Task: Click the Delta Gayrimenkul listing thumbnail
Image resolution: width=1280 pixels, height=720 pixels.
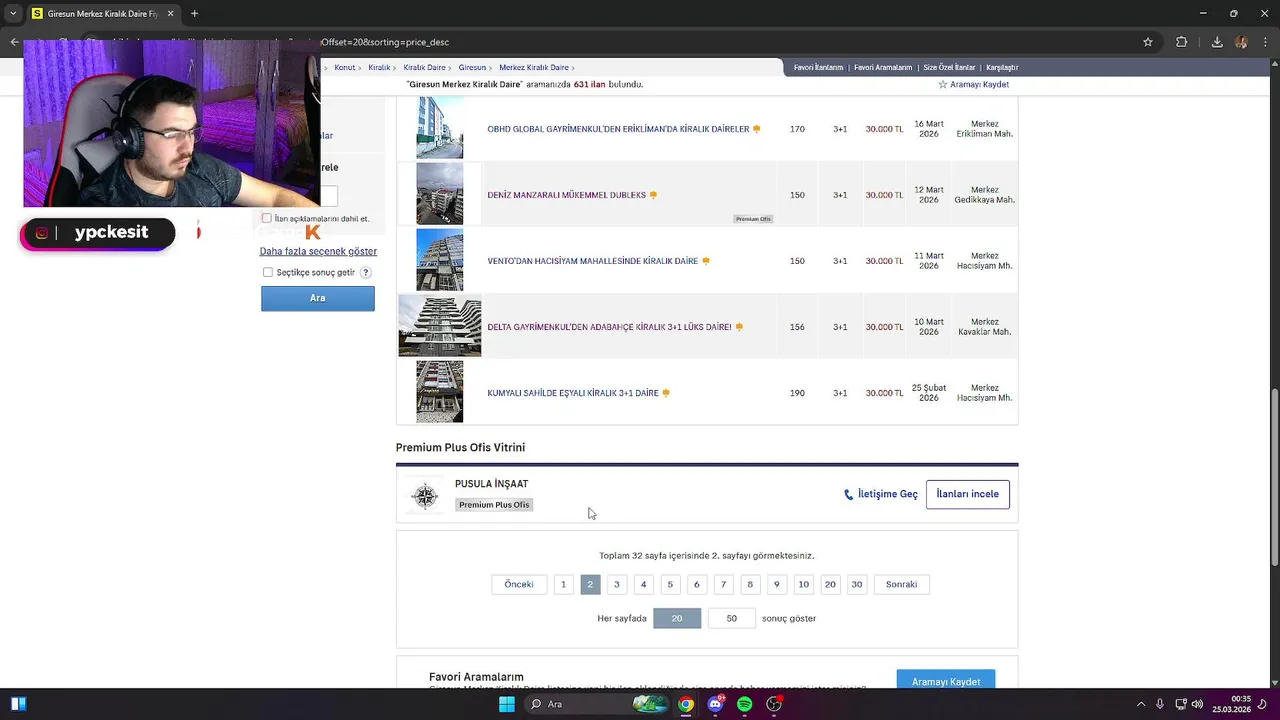Action: [440, 326]
